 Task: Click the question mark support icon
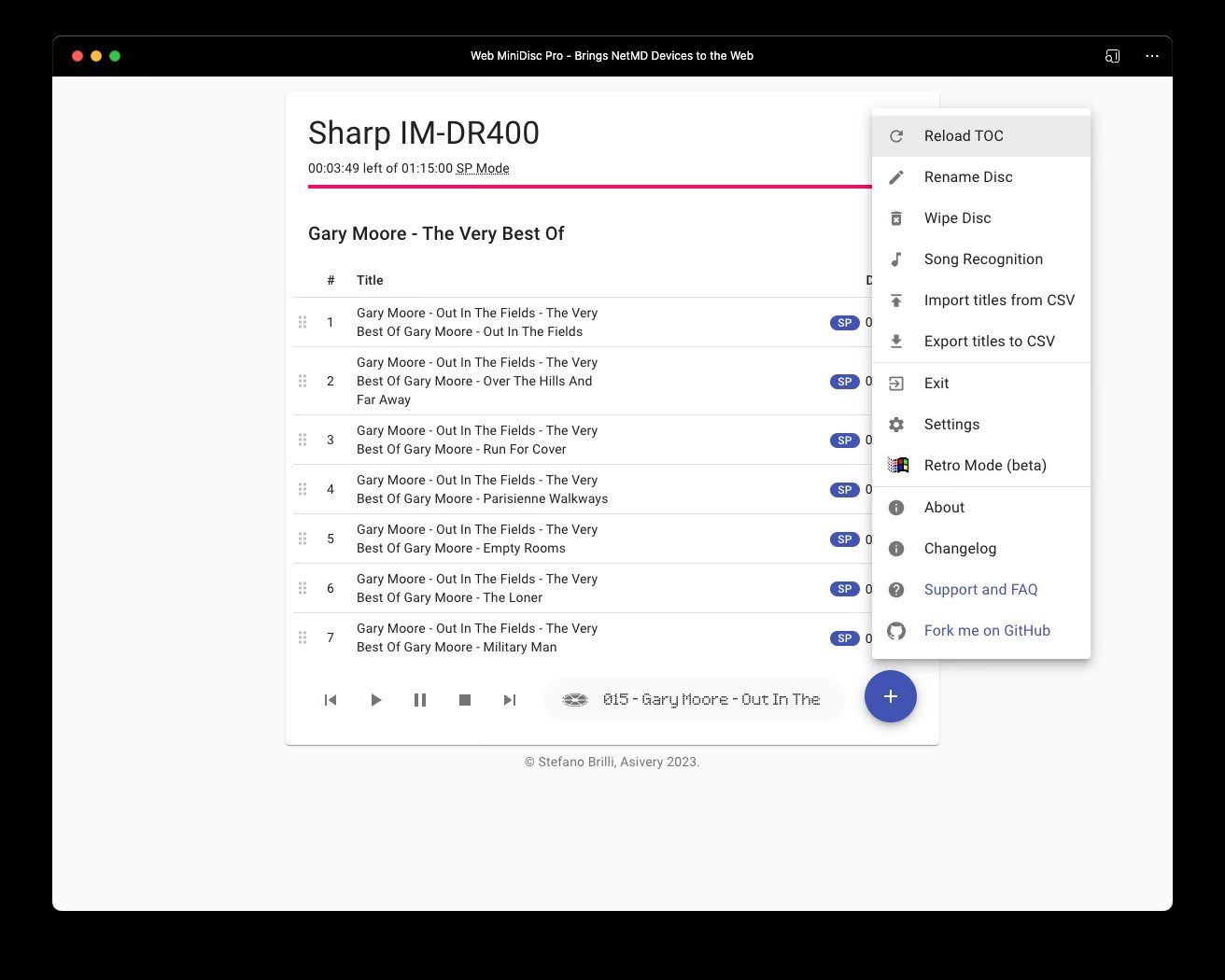pos(896,590)
